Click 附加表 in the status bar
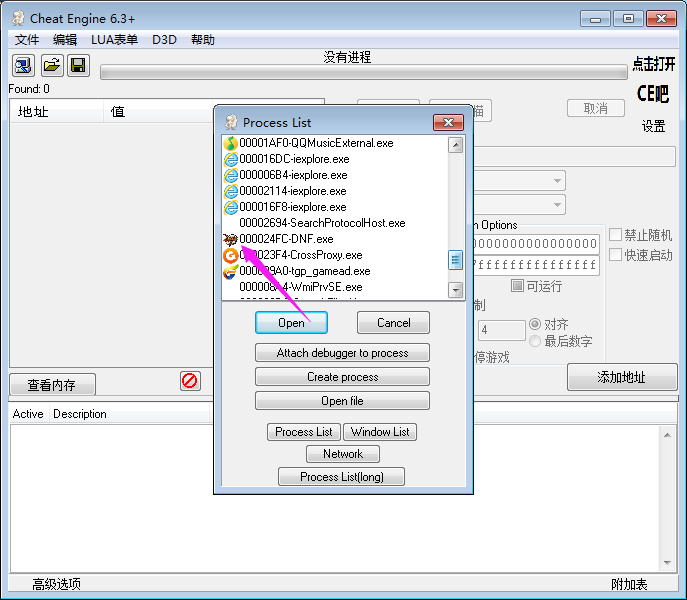 pyautogui.click(x=629, y=584)
